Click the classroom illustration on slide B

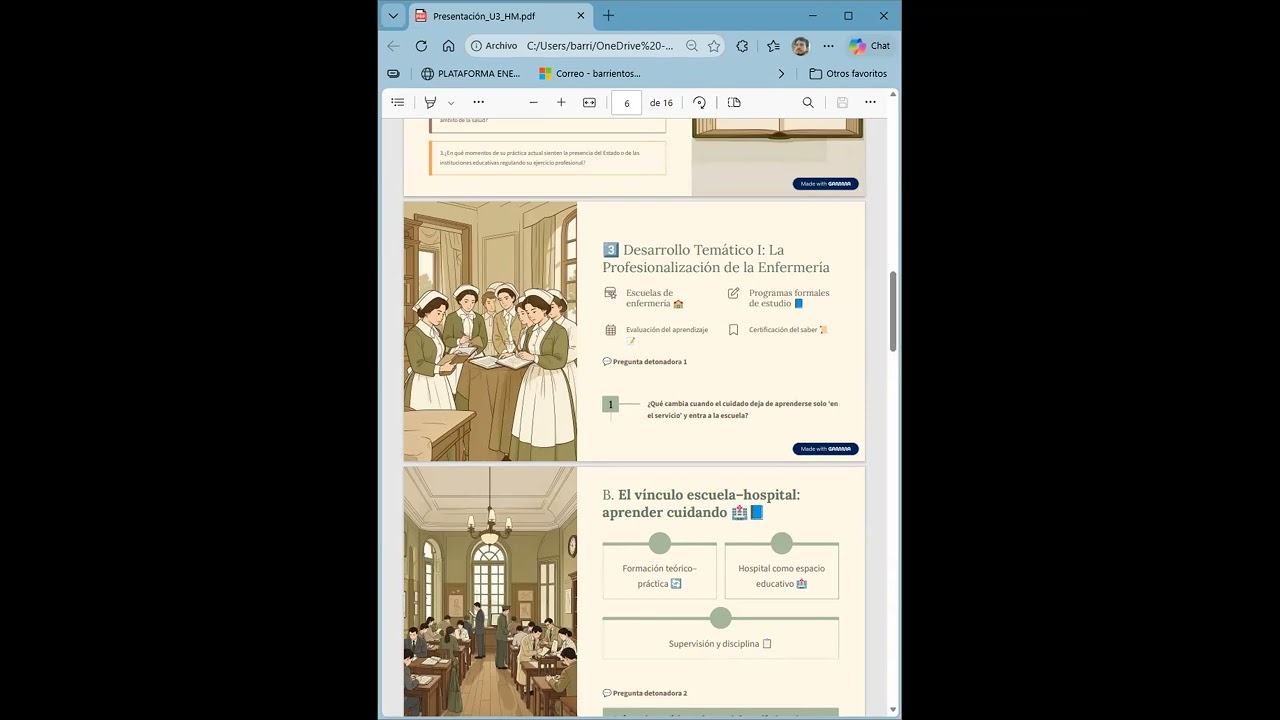click(x=490, y=592)
